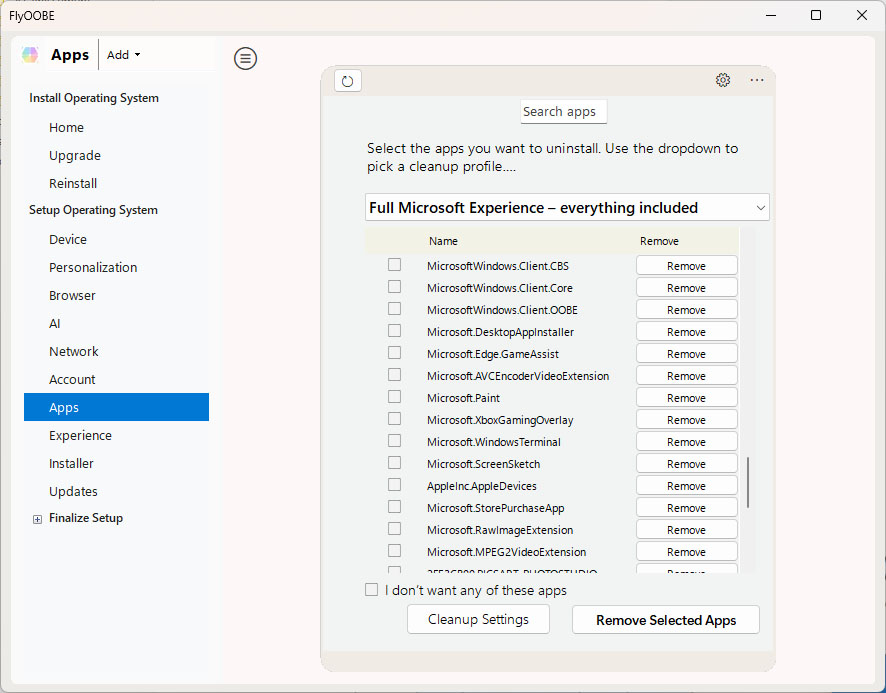Open the cleanup profile dropdown
The width and height of the screenshot is (886, 693).
[x=567, y=208]
